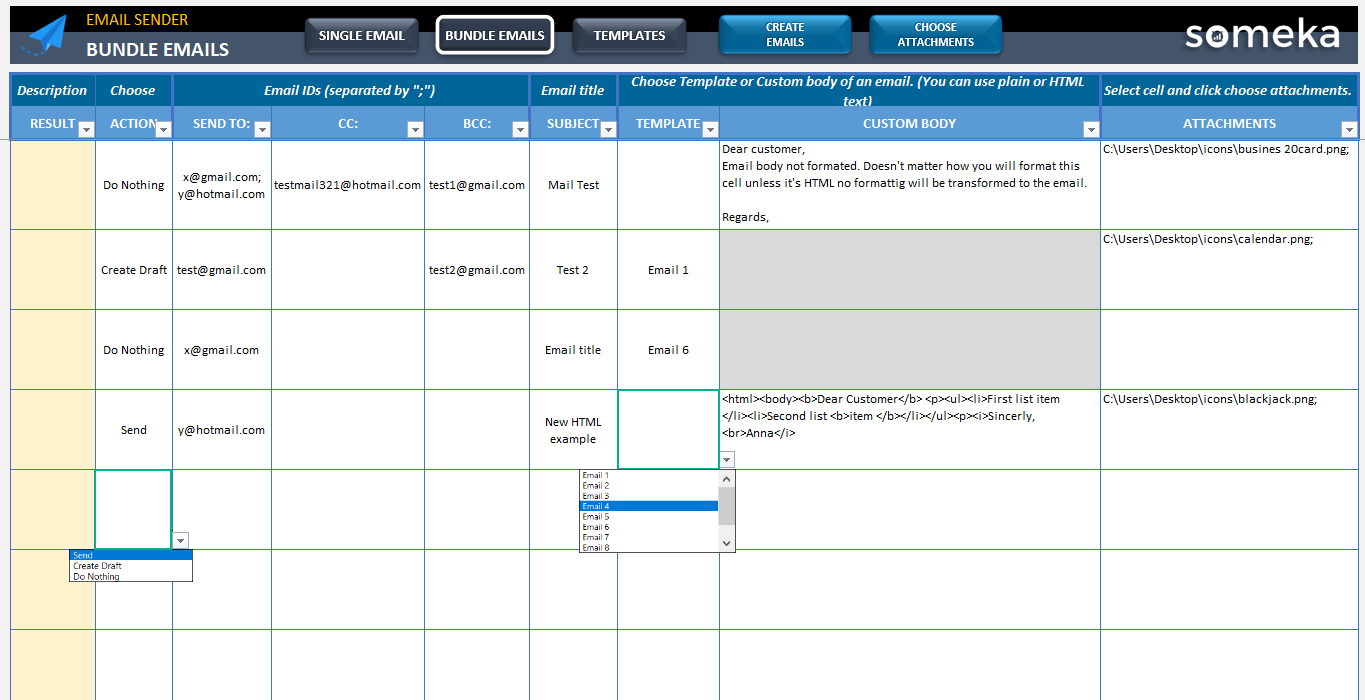The image size is (1365, 700).
Task: Expand the CUSTOM BODY filter dropdown
Action: coord(1091,129)
